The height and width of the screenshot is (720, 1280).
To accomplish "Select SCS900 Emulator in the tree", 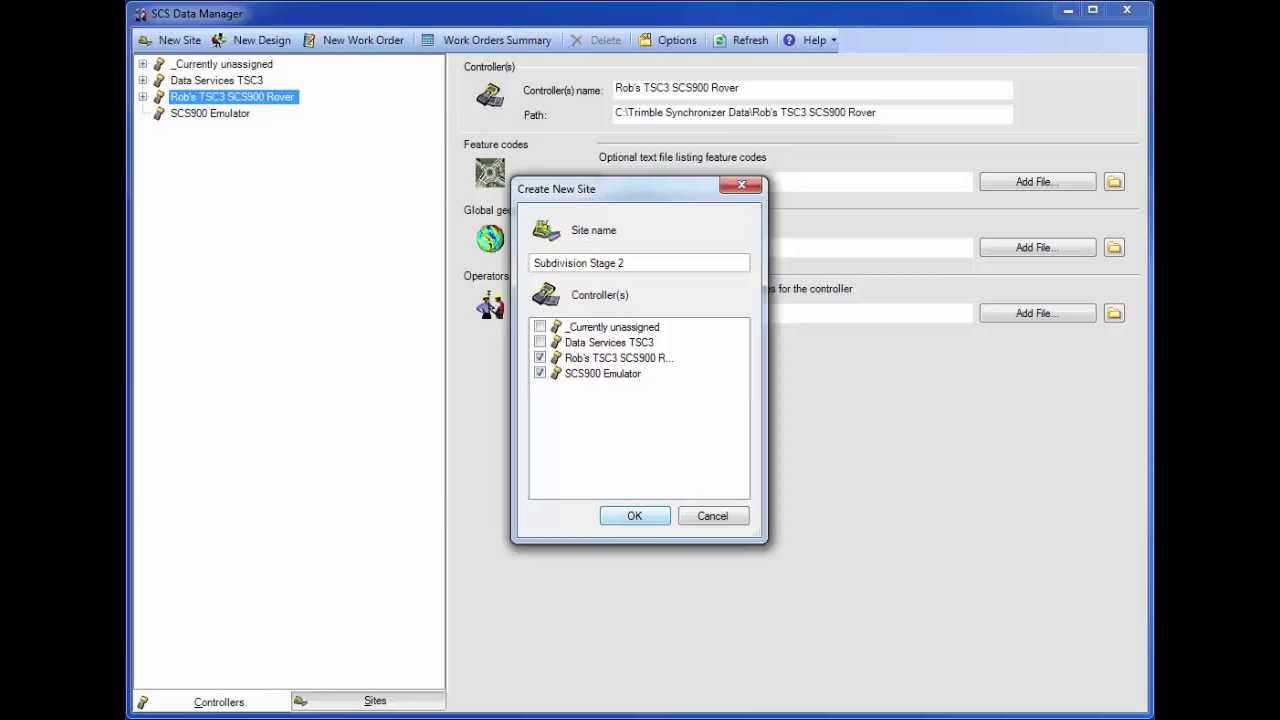I will point(210,113).
